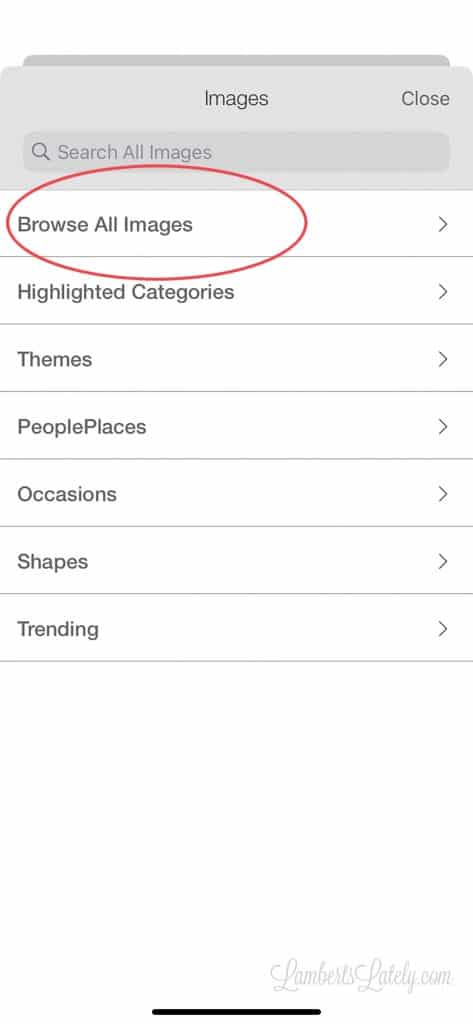Image resolution: width=473 pixels, height=1024 pixels.
Task: Tap the magnifying glass search icon
Action: click(41, 152)
